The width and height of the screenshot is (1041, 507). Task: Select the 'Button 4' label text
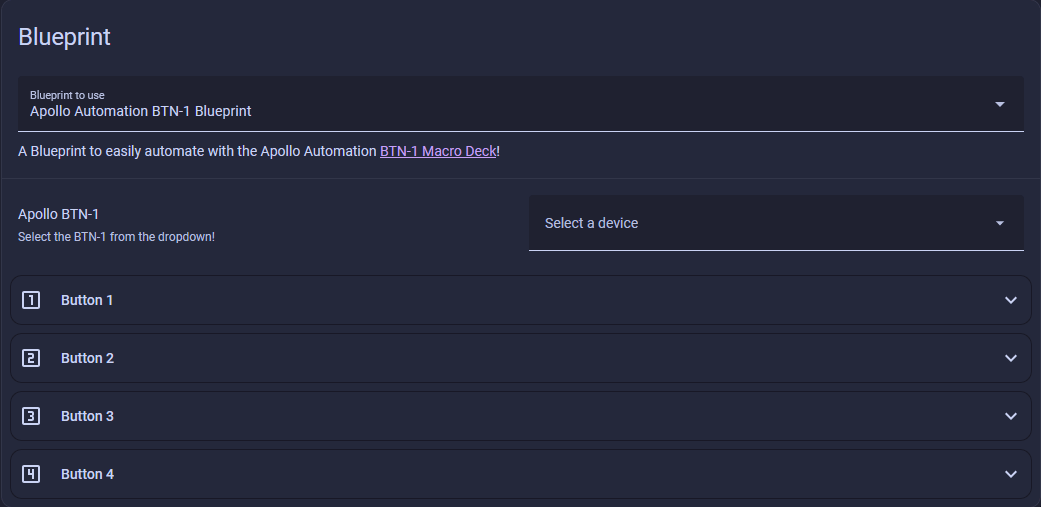[87, 474]
